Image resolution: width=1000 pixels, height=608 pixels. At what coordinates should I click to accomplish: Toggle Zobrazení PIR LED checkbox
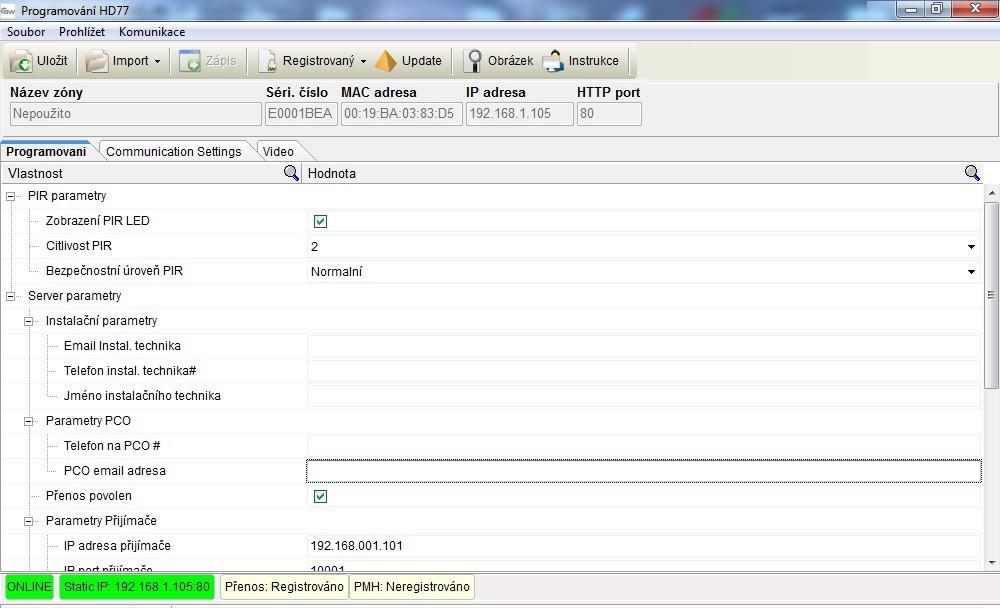click(x=320, y=221)
